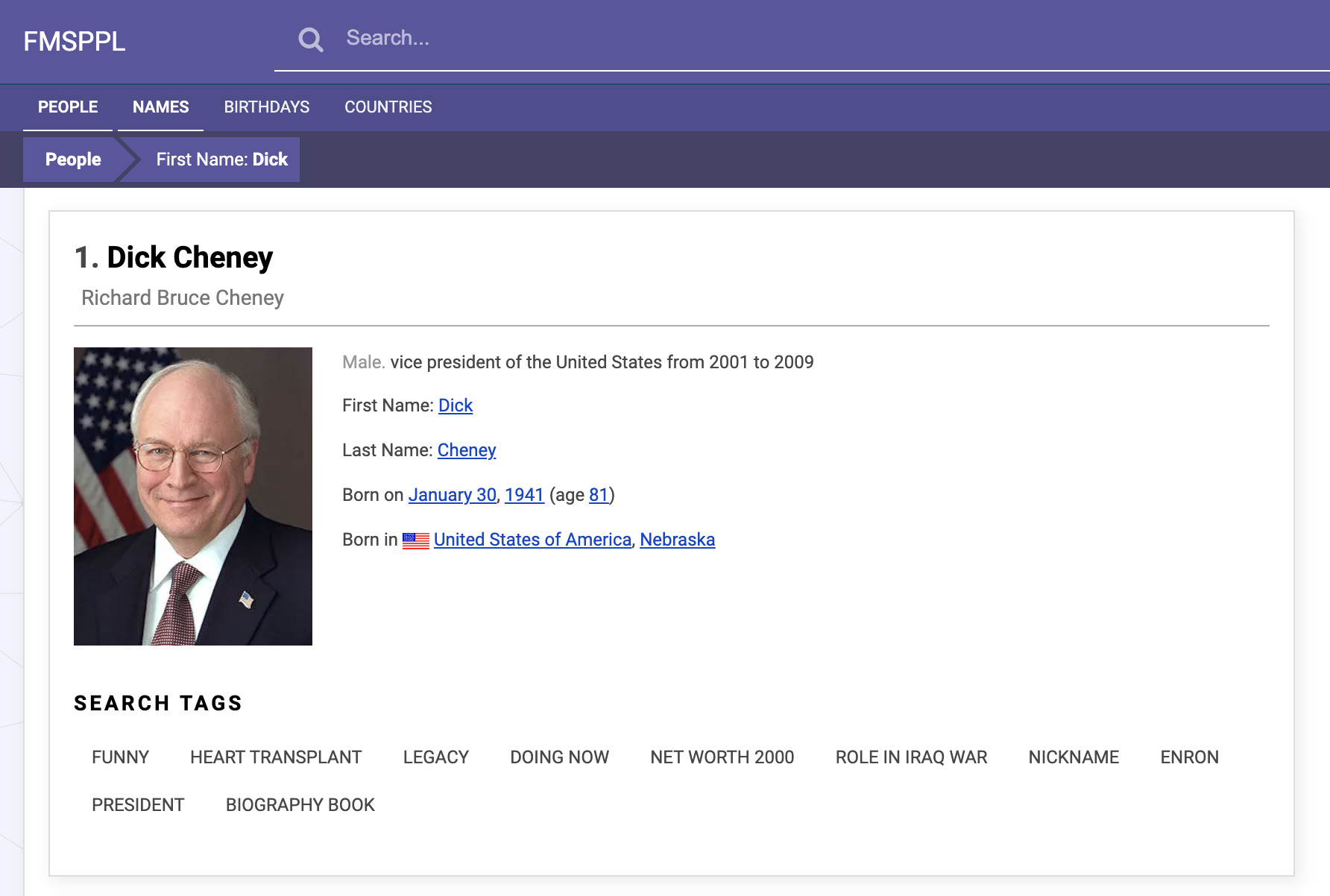Open the United States of America link
Viewport: 1330px width, 896px height.
pos(532,539)
